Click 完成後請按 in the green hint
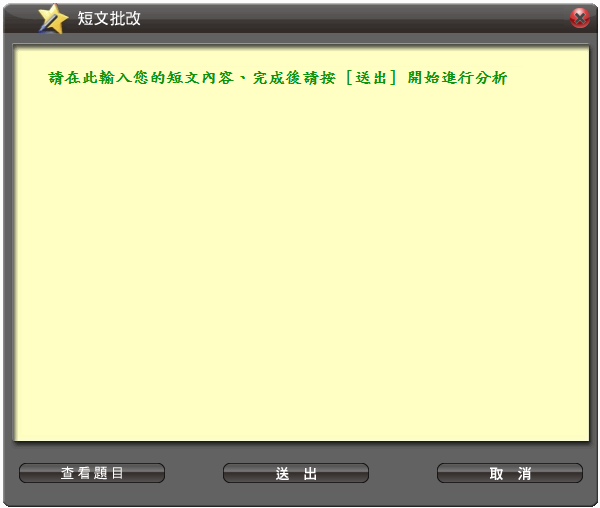The height and width of the screenshot is (508, 600). 294,78
